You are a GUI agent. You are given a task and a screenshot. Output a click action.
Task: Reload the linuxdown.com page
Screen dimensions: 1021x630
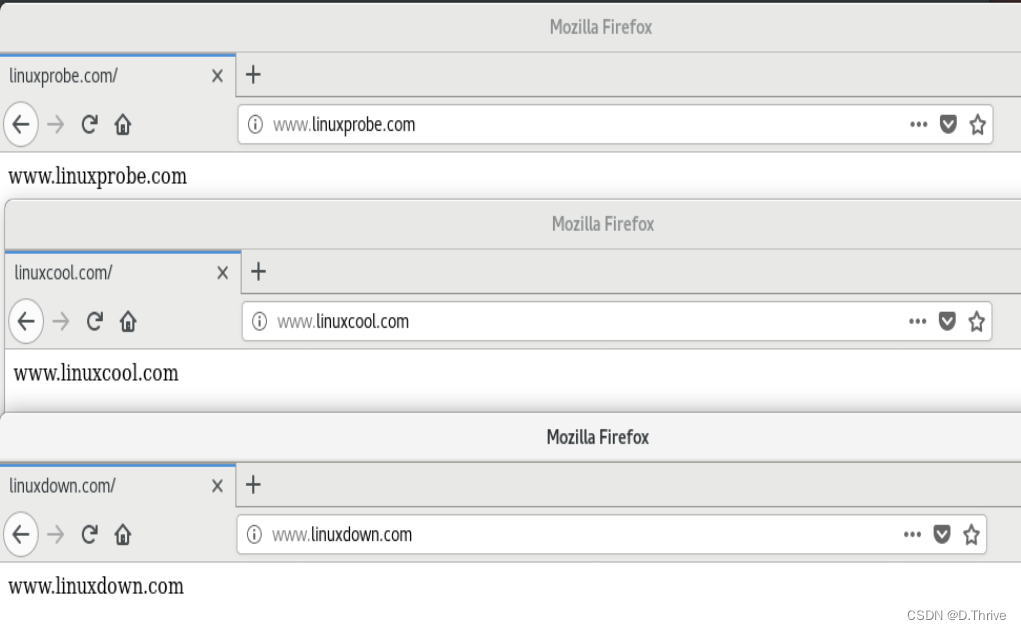[x=89, y=534]
